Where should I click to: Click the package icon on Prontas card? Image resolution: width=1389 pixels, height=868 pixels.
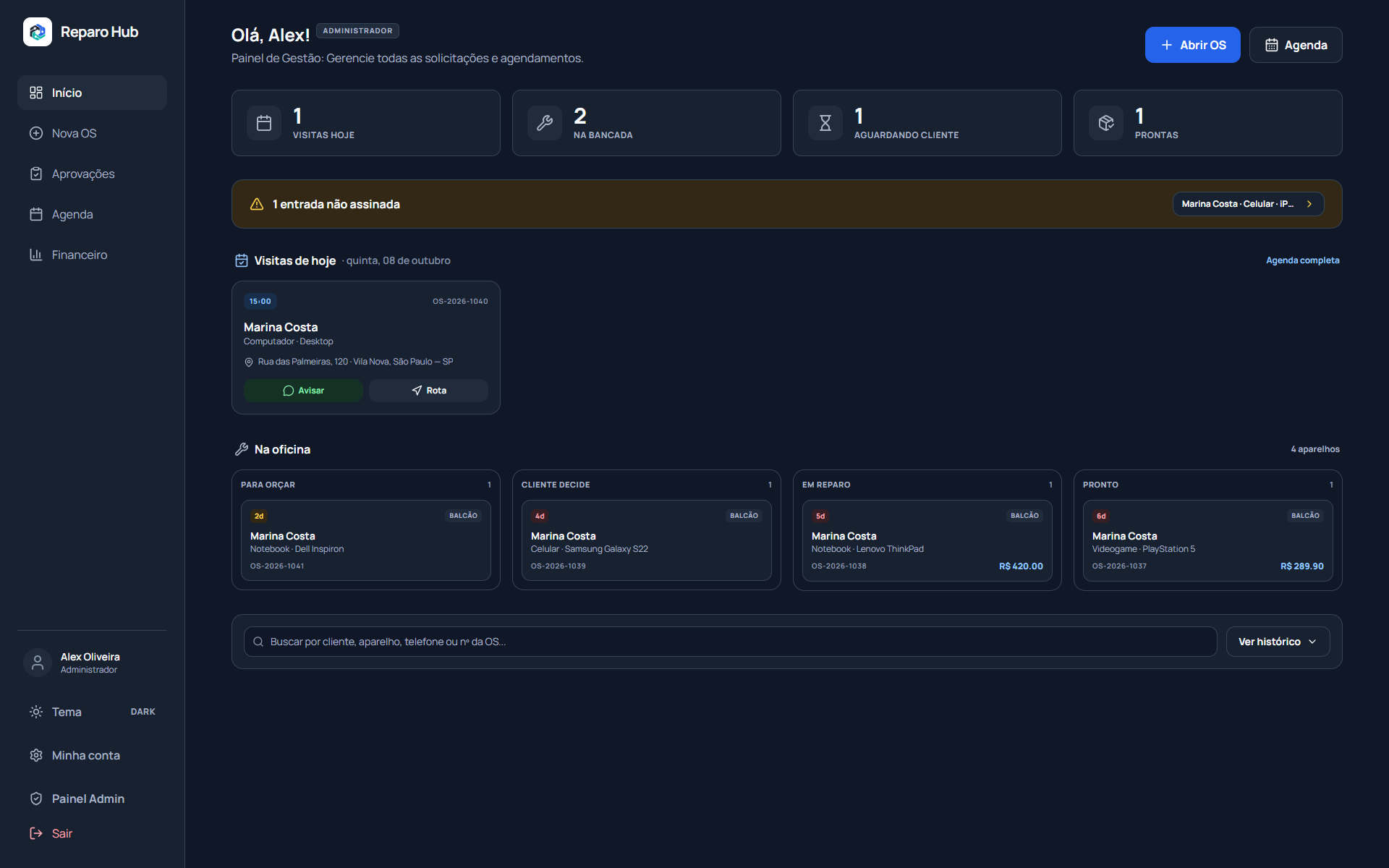(1106, 123)
